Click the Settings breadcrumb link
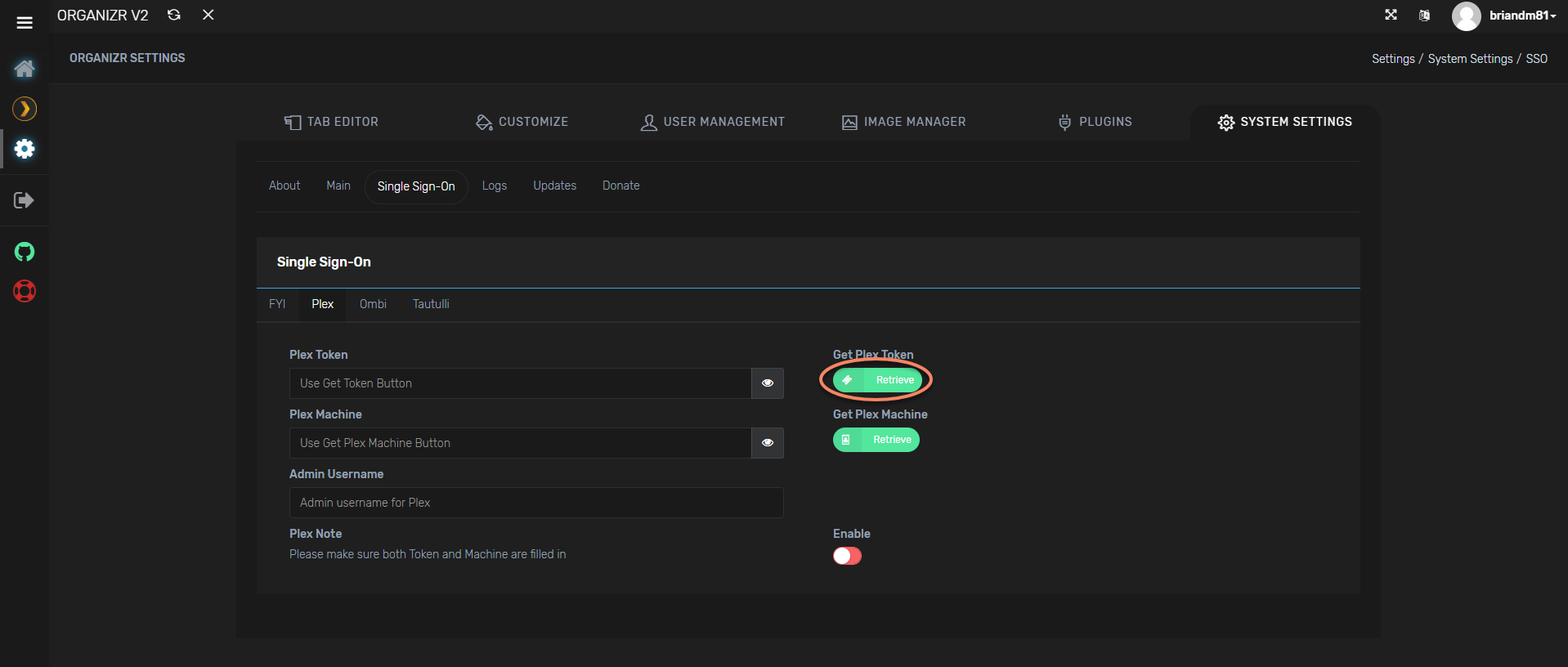The image size is (1568, 667). tap(1393, 59)
